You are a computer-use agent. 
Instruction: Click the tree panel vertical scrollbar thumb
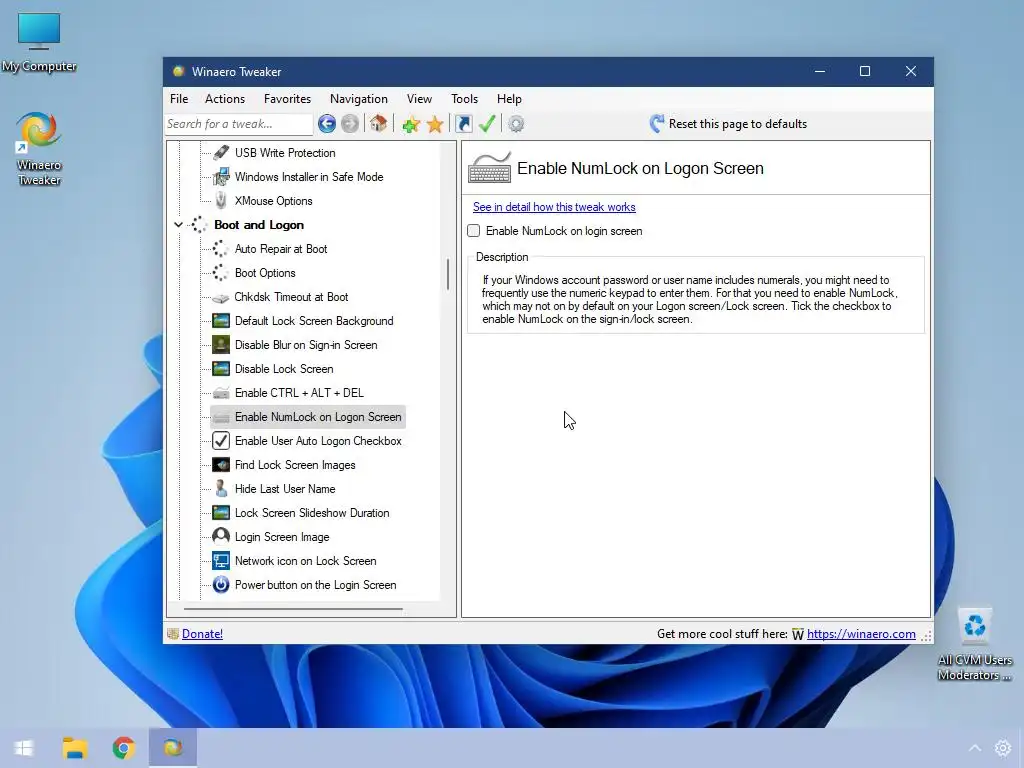click(448, 274)
